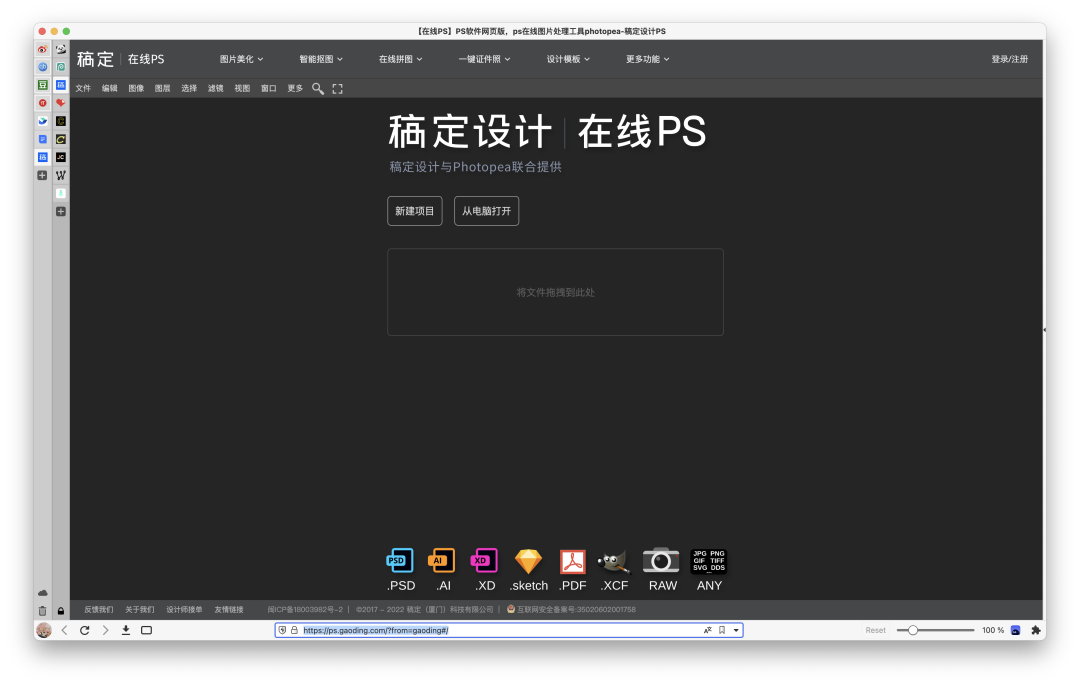Click the trash icon in sidebar bottom
This screenshot has width=1080, height=685.
[x=43, y=611]
